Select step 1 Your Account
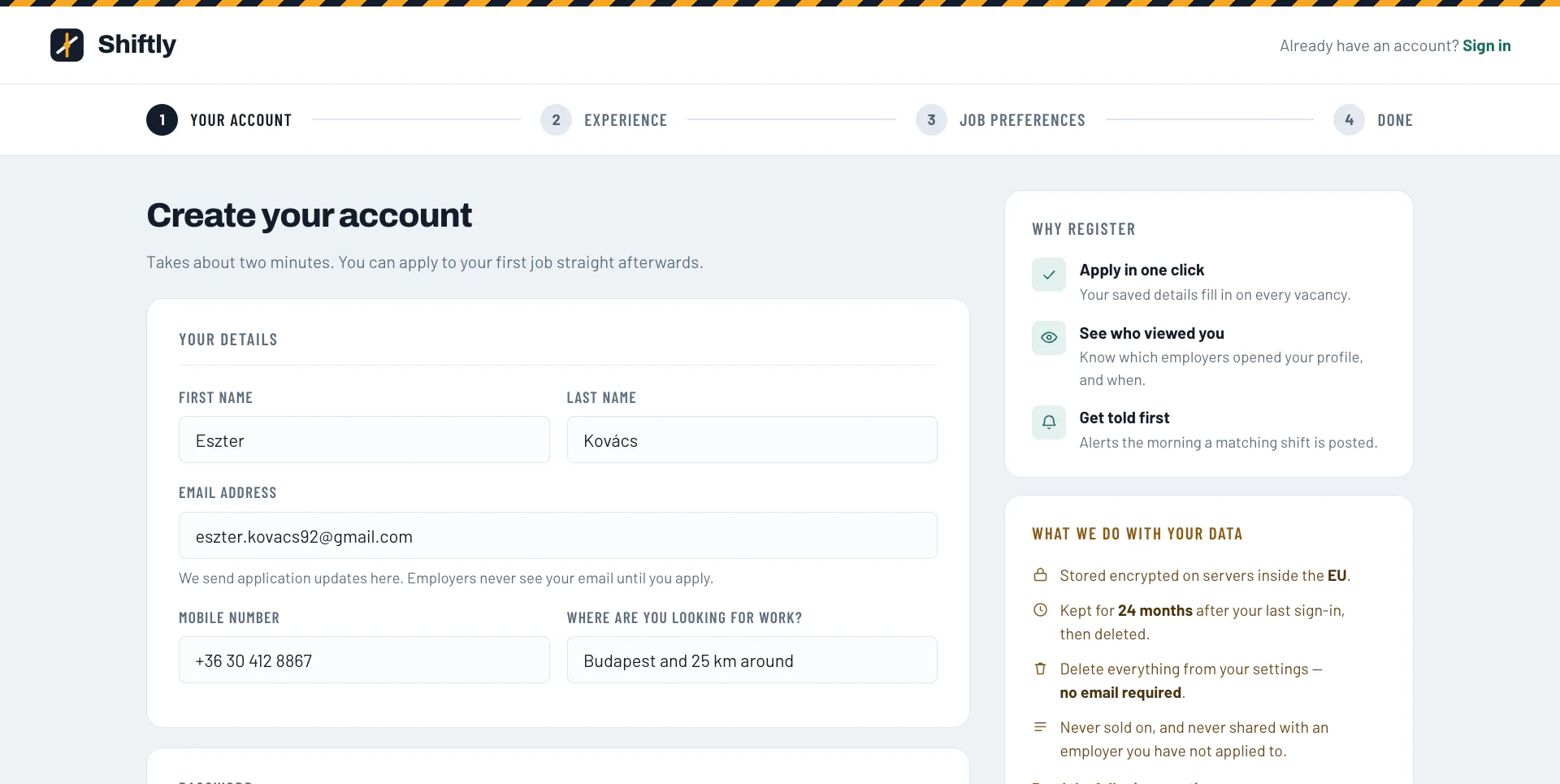This screenshot has width=1560, height=784. point(219,120)
